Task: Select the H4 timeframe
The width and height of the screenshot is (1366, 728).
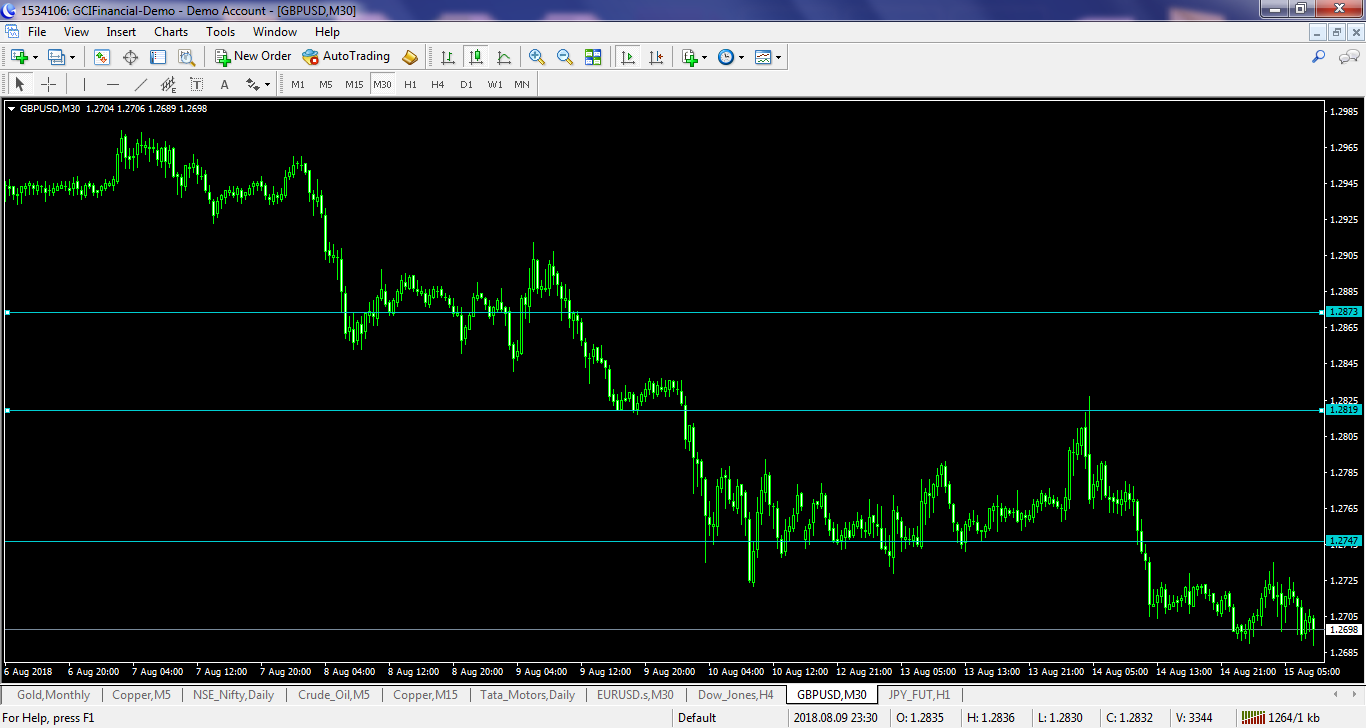Action: click(x=438, y=85)
